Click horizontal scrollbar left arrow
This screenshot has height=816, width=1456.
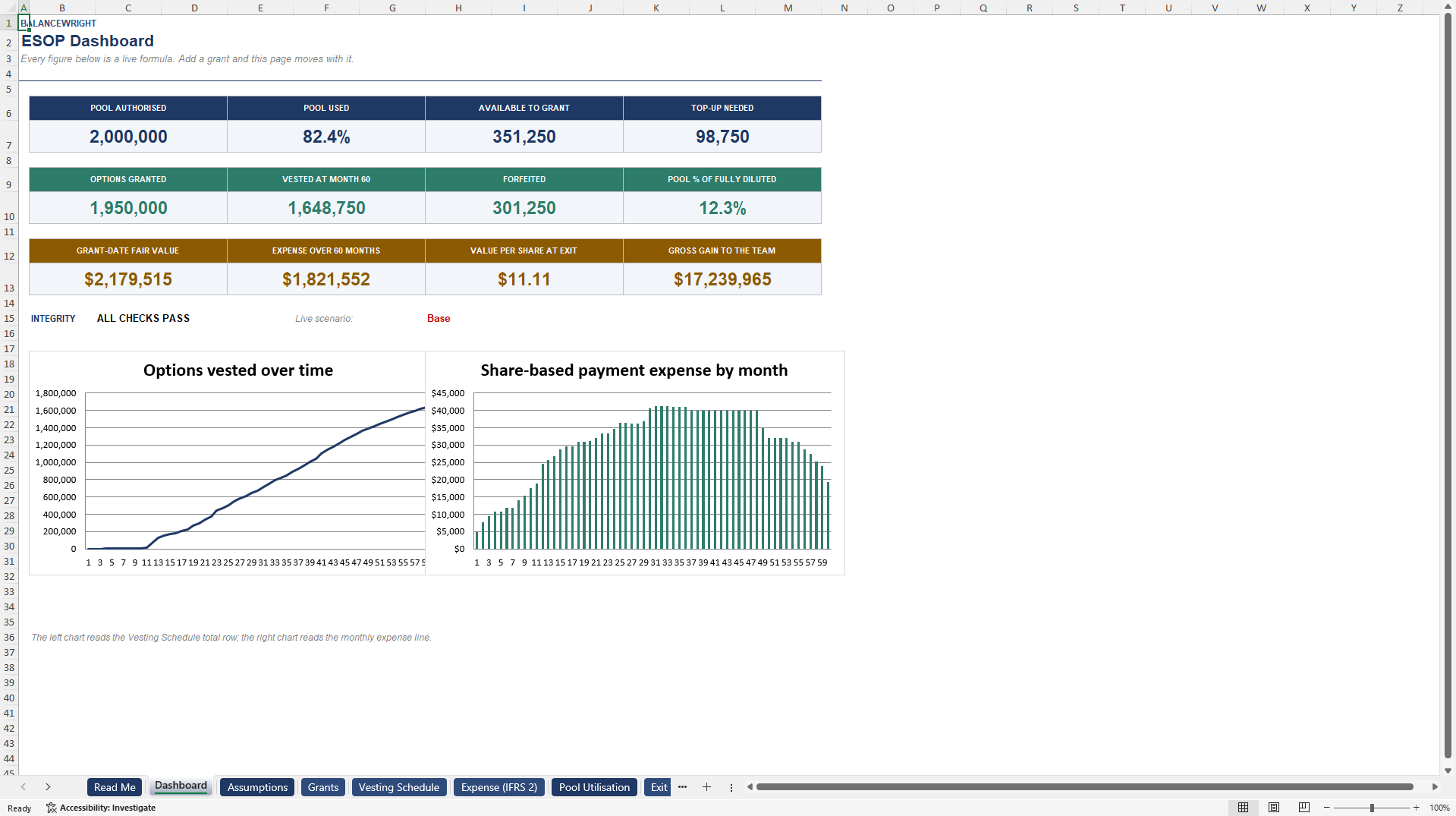click(750, 787)
